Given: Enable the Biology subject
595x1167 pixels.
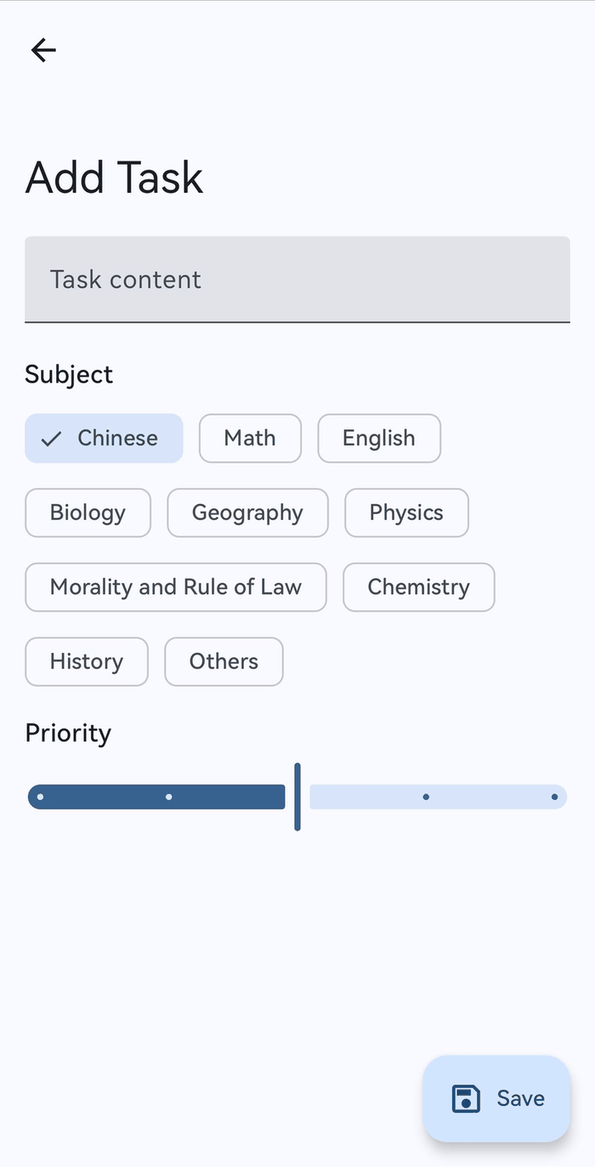Looking at the screenshot, I should click(x=87, y=512).
